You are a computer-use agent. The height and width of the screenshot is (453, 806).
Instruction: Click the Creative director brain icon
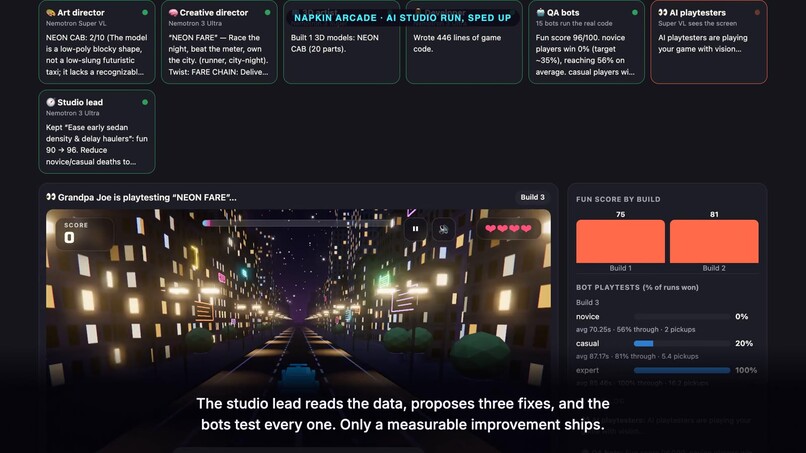coord(173,13)
